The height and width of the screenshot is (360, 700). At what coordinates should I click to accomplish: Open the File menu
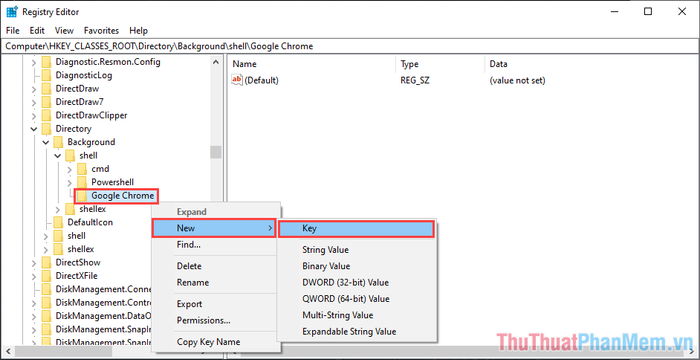point(13,31)
